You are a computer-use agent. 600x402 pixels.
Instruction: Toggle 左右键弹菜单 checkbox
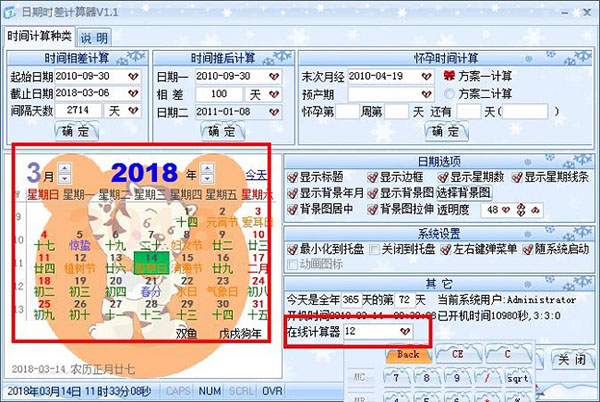coord(445,250)
